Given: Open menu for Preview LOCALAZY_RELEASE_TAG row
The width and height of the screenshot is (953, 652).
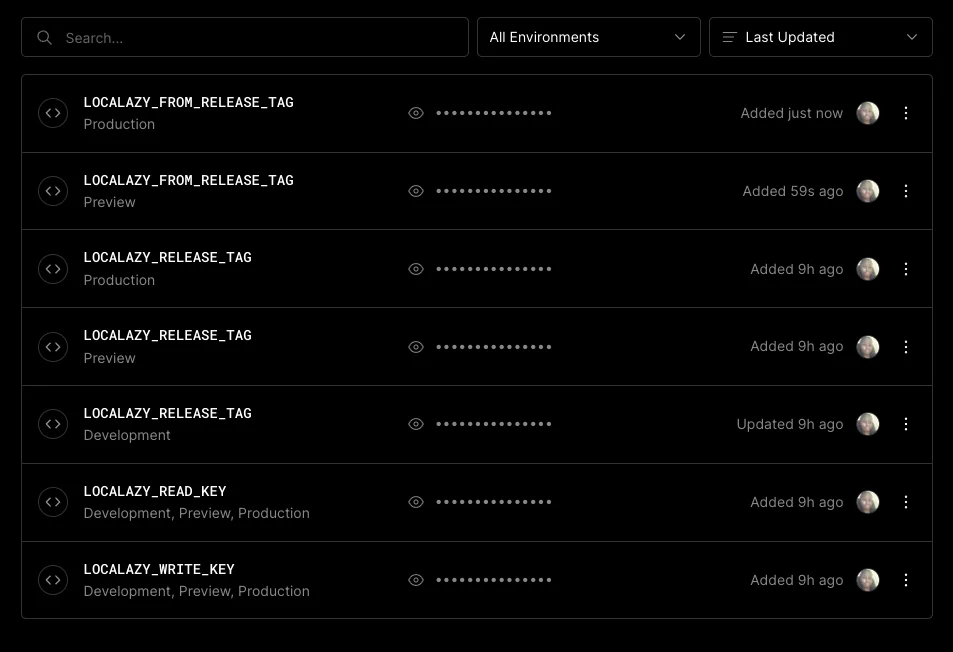Looking at the screenshot, I should point(906,347).
